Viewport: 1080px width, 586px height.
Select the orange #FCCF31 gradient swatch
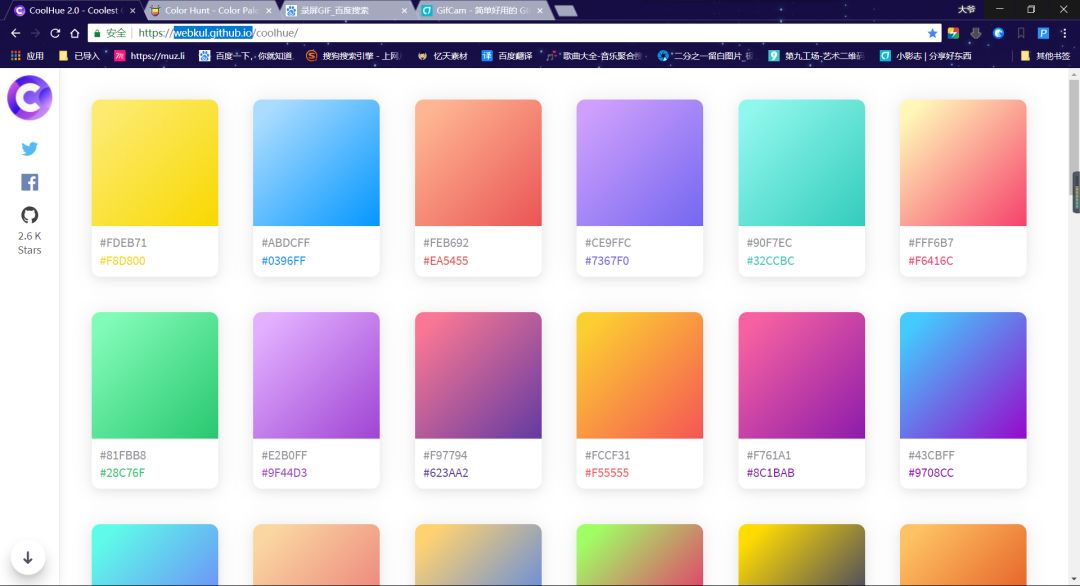[640, 375]
